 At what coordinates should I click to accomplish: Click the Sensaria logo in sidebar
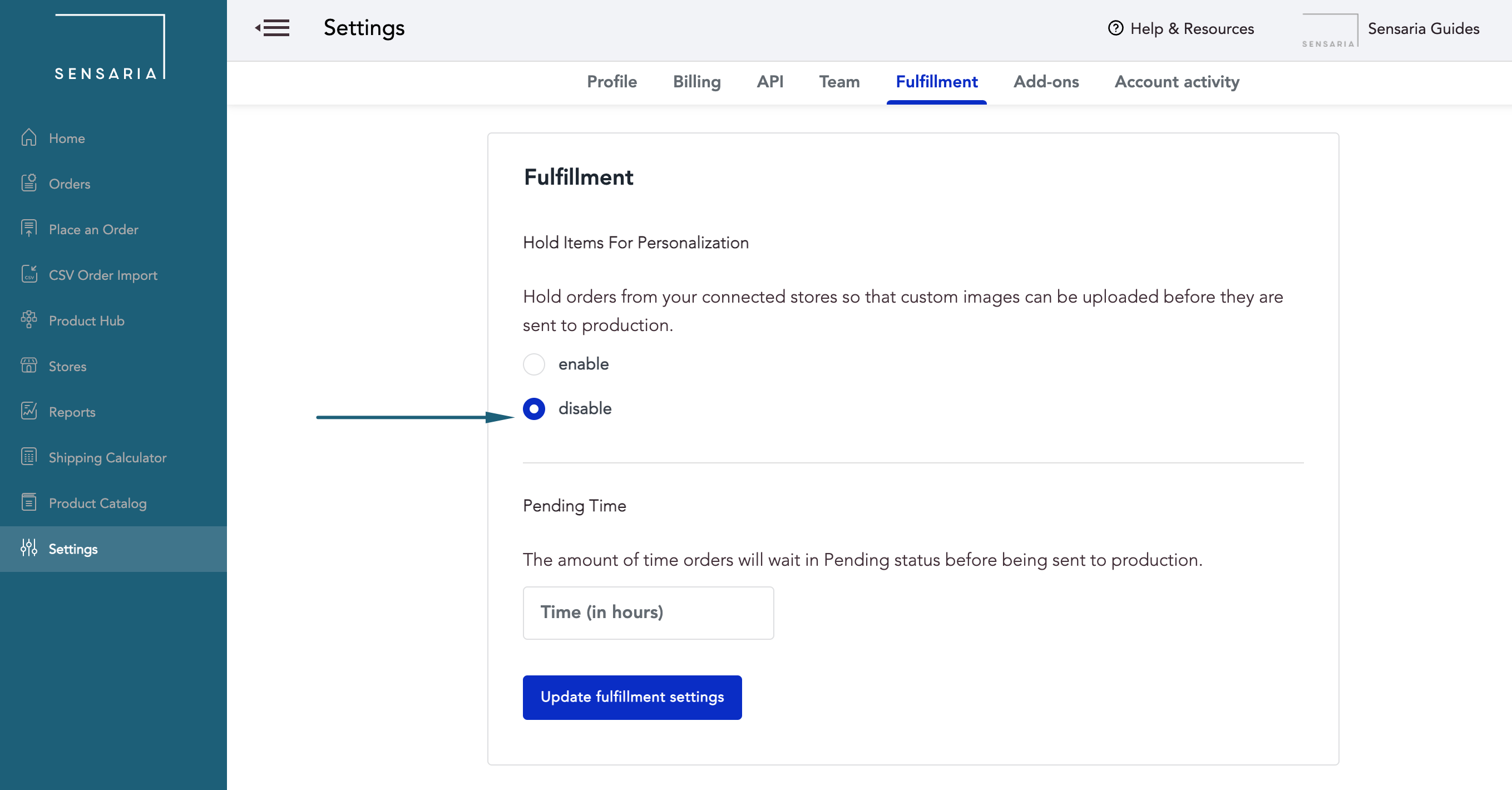110,47
